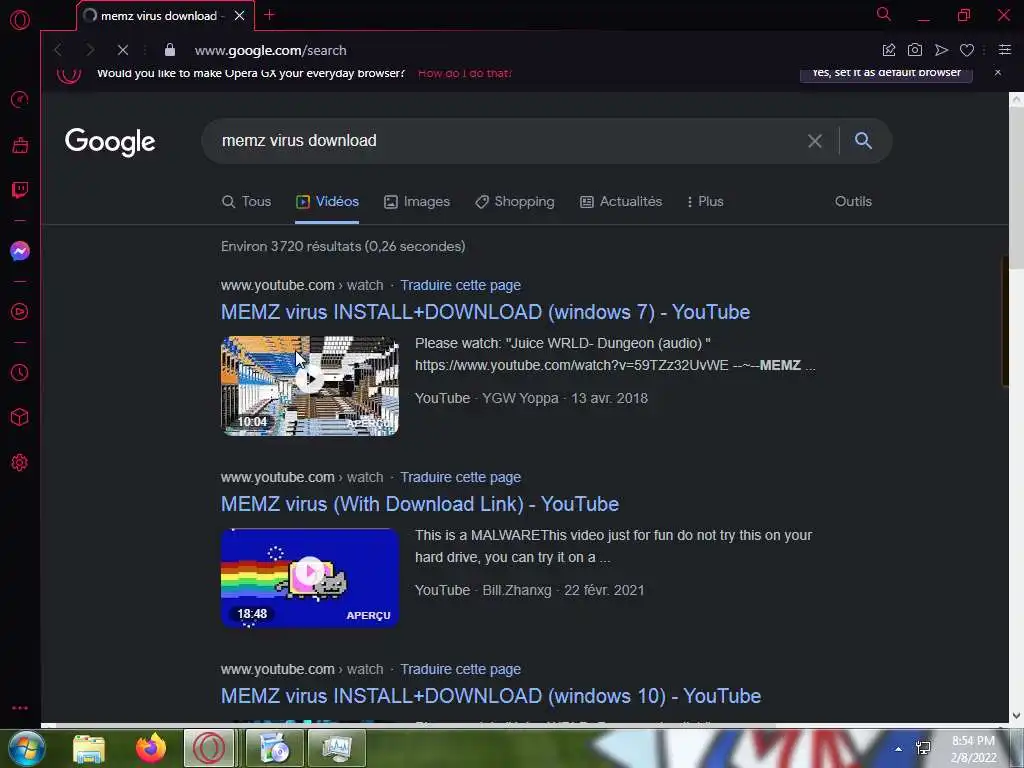Bookmark page with the heart icon
1024x768 pixels.
click(967, 50)
